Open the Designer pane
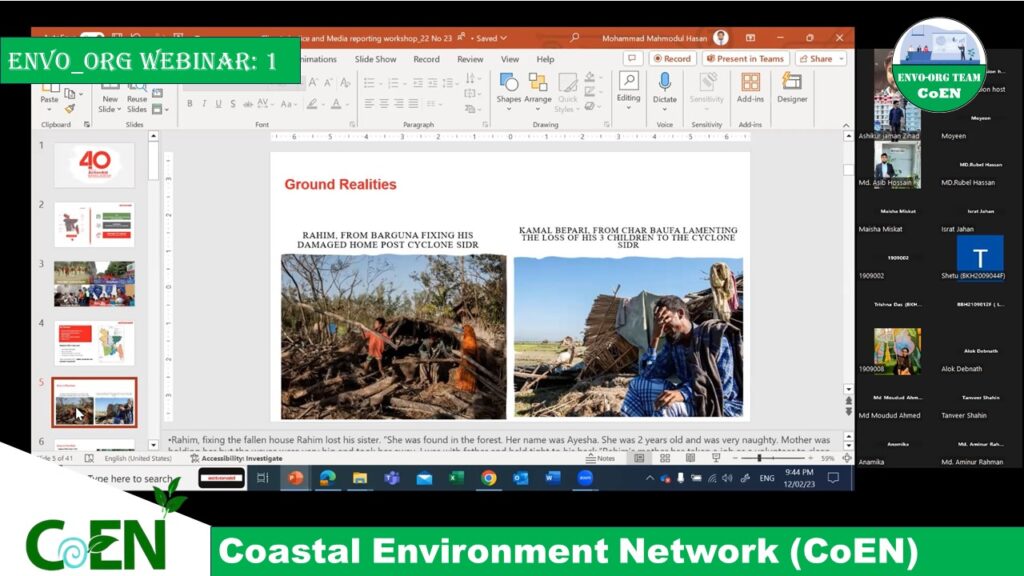 tap(792, 85)
